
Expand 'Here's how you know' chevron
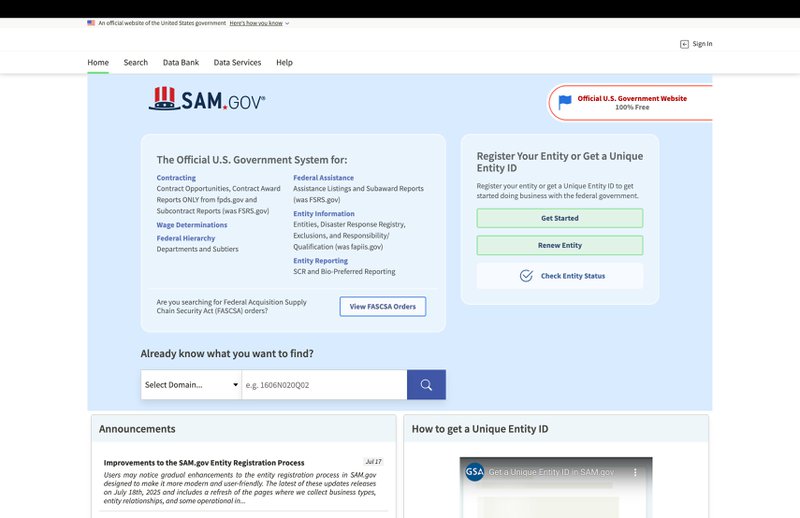click(287, 23)
